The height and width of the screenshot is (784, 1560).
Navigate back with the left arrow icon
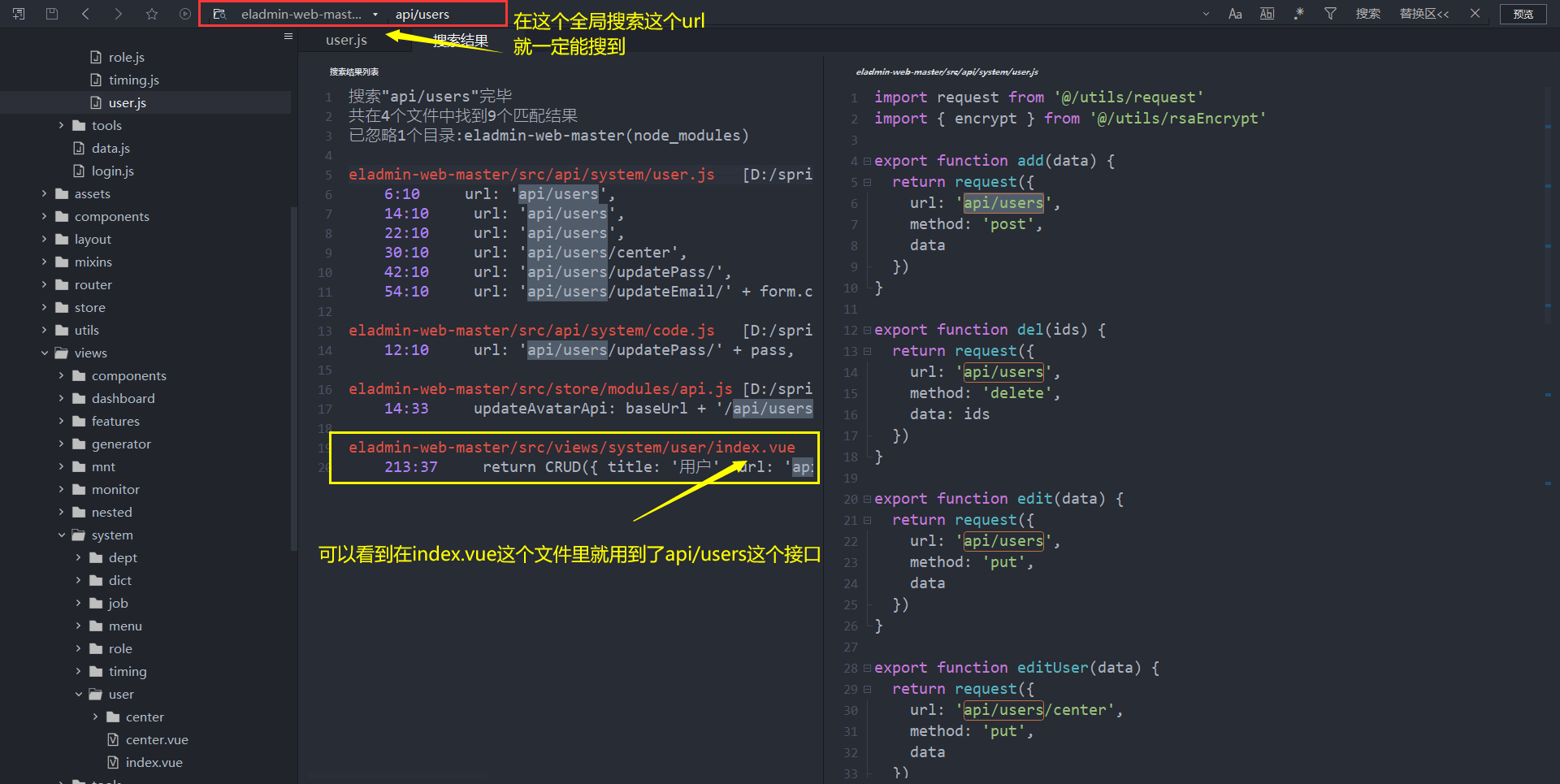pyautogui.click(x=86, y=14)
